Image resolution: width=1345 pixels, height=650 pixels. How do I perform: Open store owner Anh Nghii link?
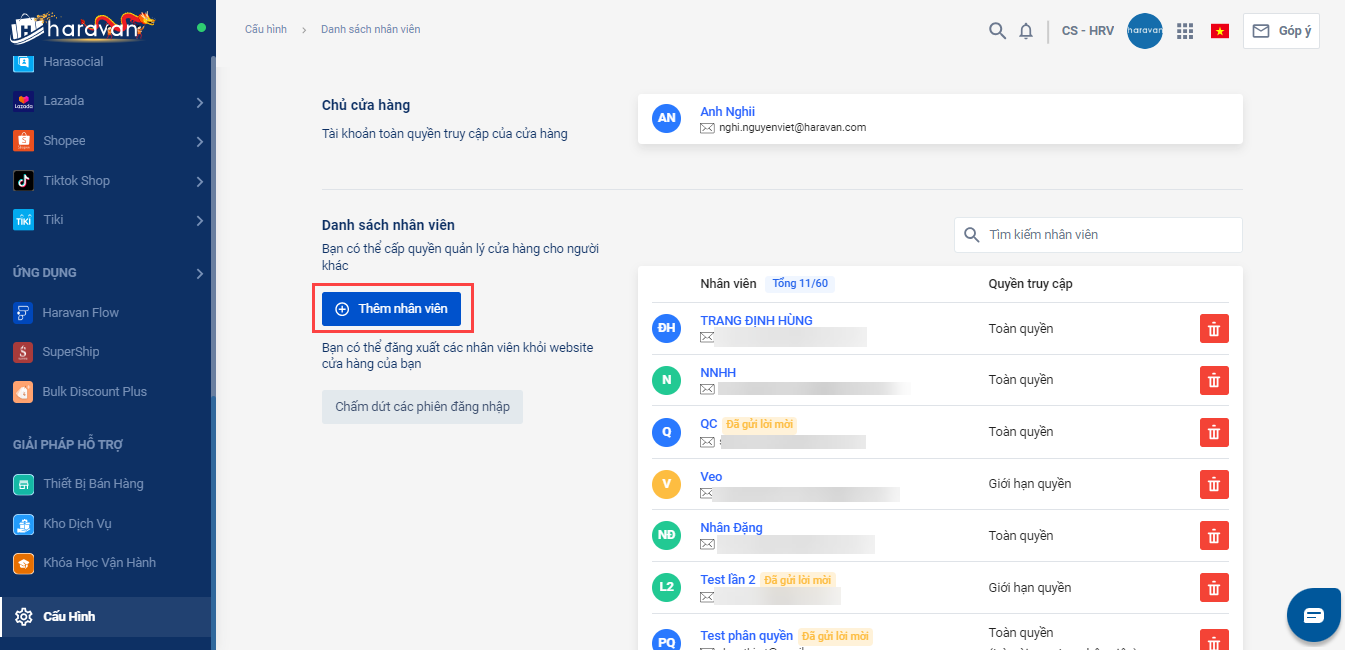727,112
